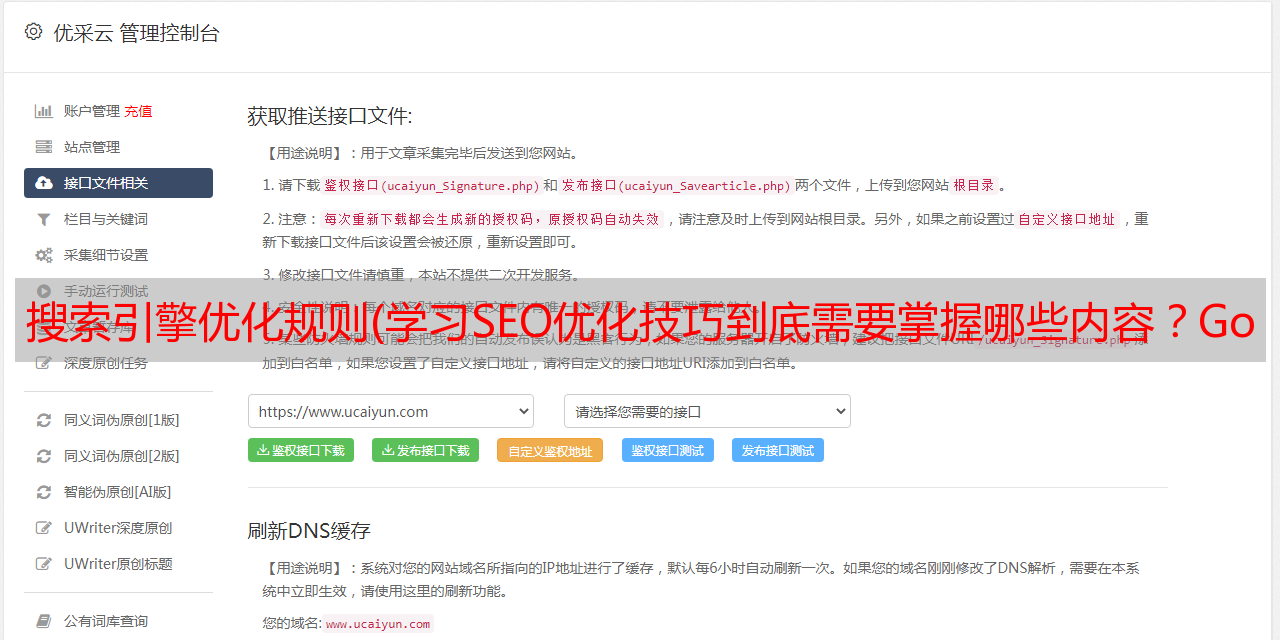The width and height of the screenshot is (1280, 640).
Task: Click the book icon for 公有词库查询
Action: 44,621
